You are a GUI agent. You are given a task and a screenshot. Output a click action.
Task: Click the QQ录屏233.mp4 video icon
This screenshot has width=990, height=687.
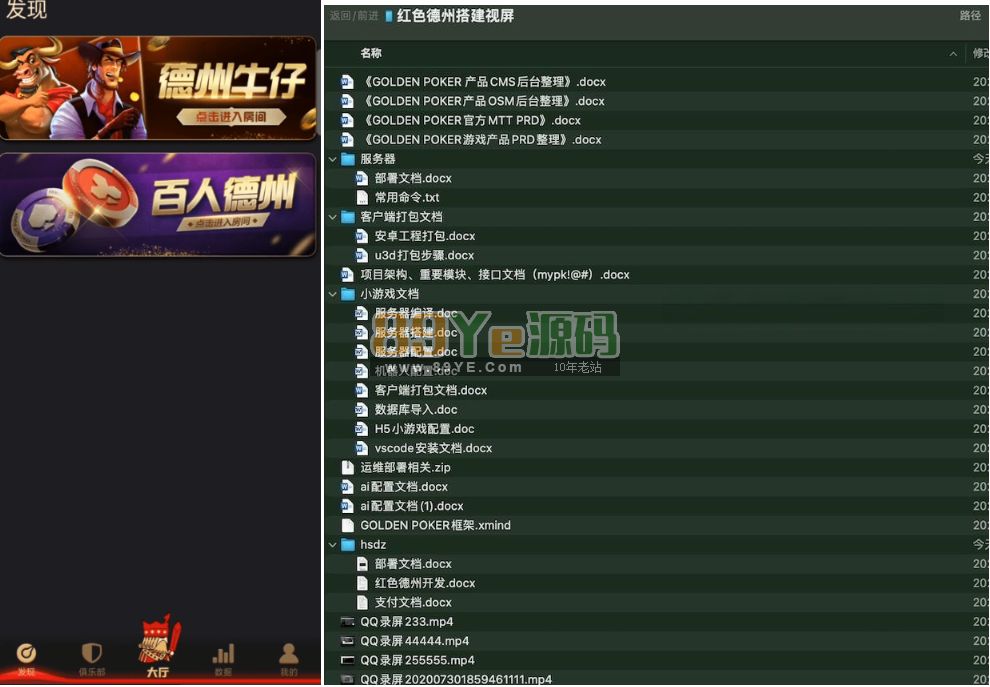click(348, 622)
